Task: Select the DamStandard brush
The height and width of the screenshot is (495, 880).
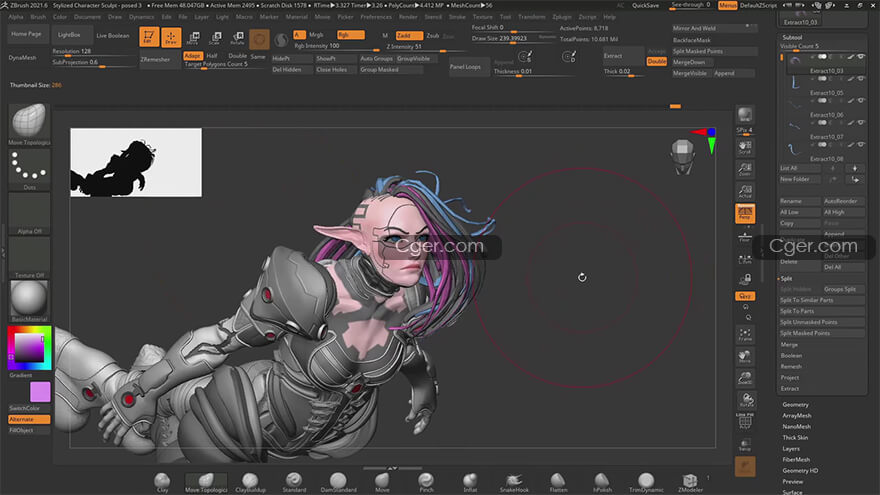Action: 338,482
